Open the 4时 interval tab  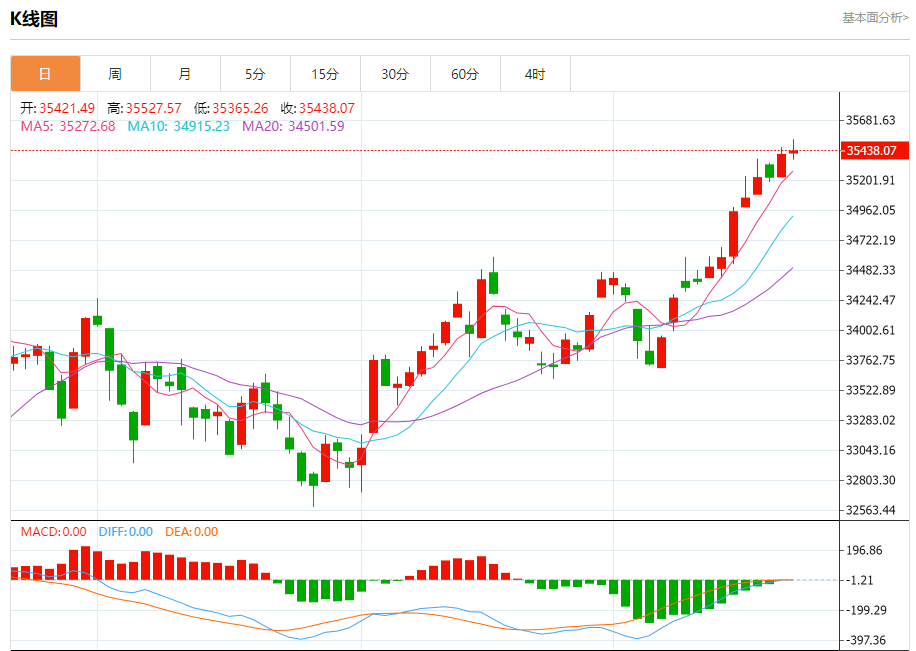pos(535,74)
